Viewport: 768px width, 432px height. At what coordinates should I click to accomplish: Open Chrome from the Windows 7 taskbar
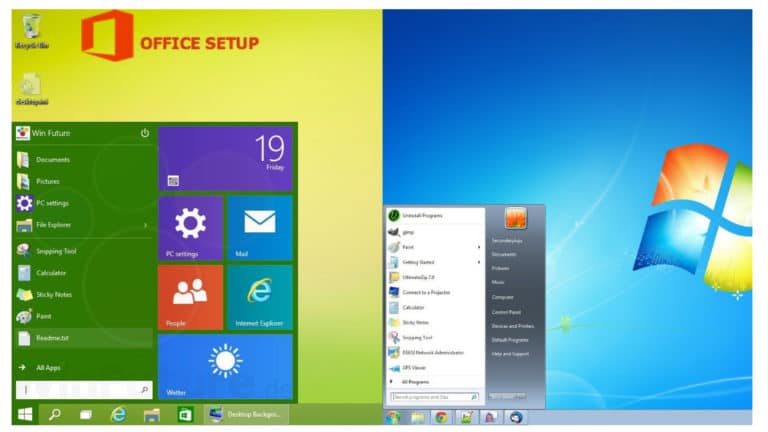tap(440, 416)
